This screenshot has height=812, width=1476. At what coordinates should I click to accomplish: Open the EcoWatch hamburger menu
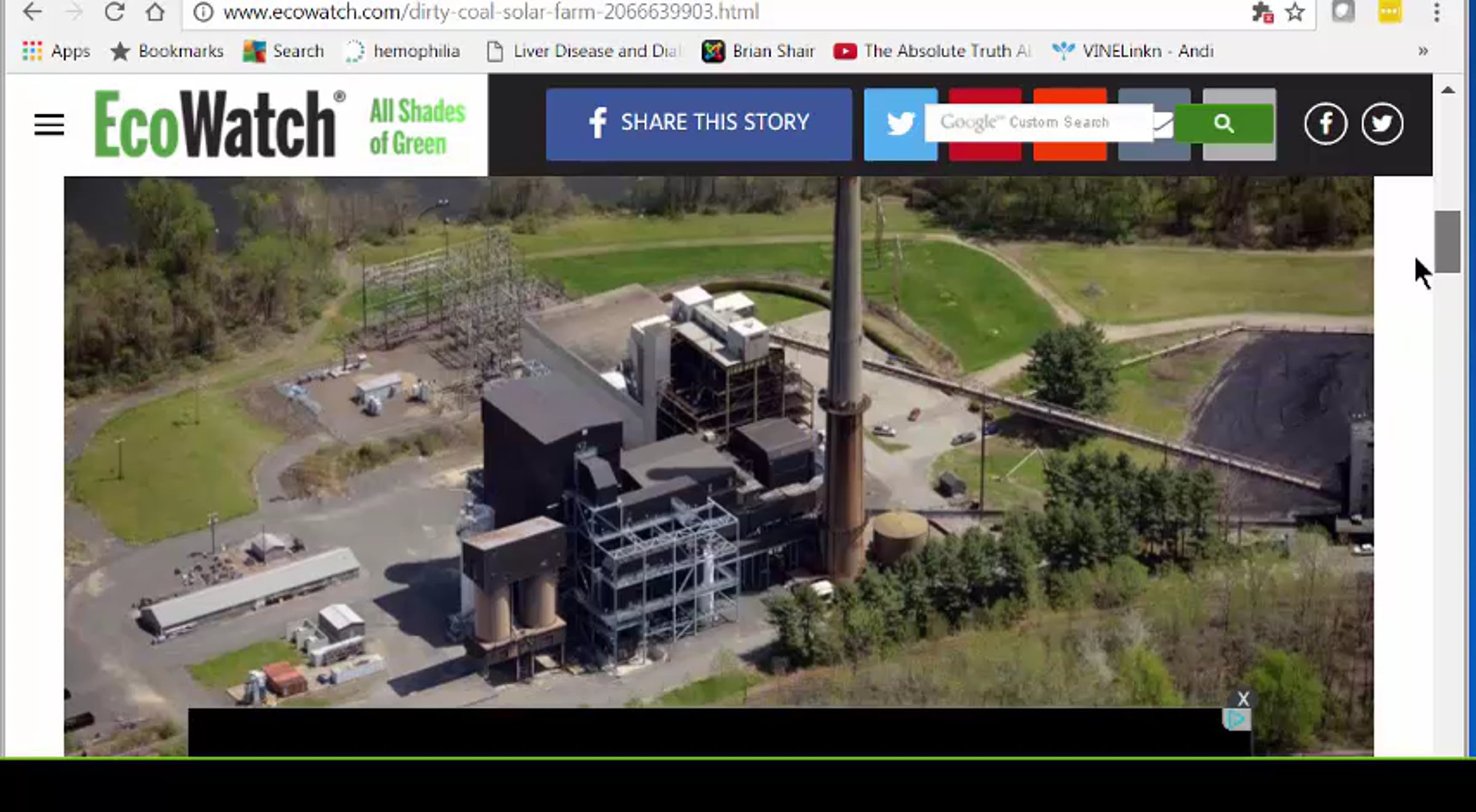(49, 125)
